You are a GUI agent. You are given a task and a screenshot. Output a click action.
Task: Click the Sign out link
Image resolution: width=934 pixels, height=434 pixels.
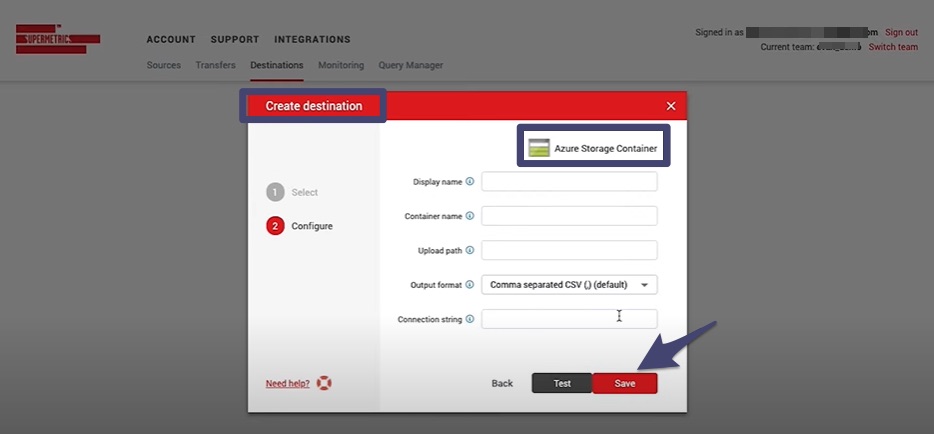(901, 33)
